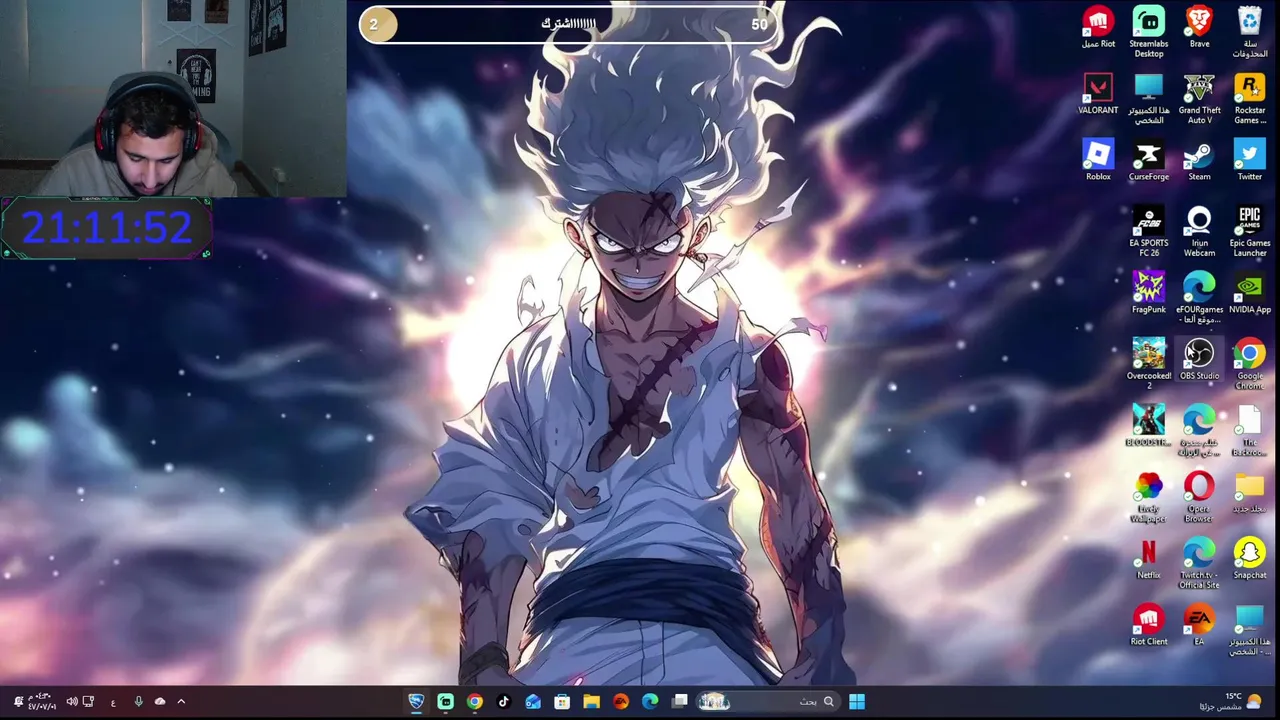Image resolution: width=1280 pixels, height=720 pixels.
Task: Select the Netflix desktop icon
Action: point(1148,558)
